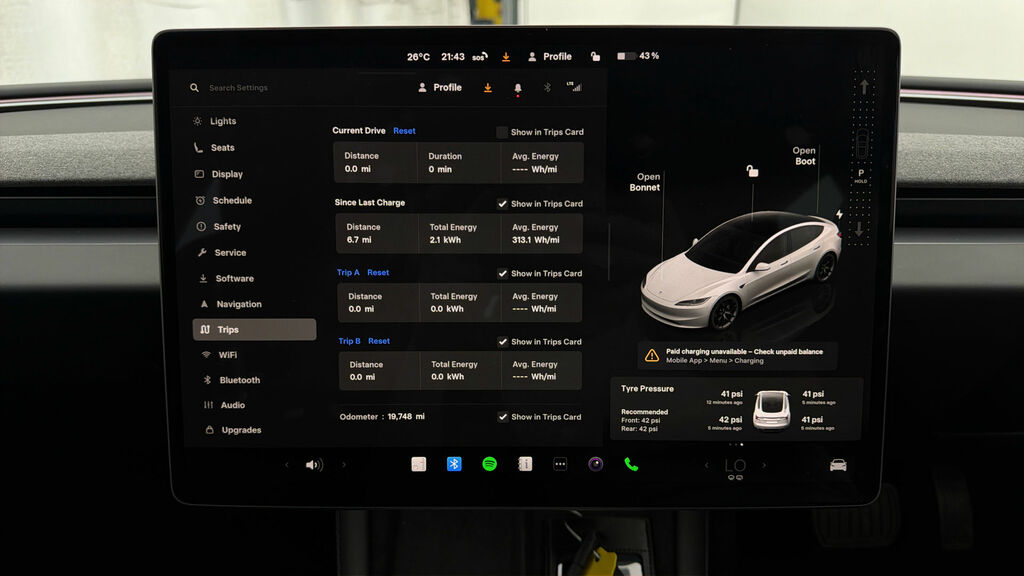Open the software download arrow in settings header
Image resolution: width=1024 pixels, height=576 pixels.
tap(488, 88)
